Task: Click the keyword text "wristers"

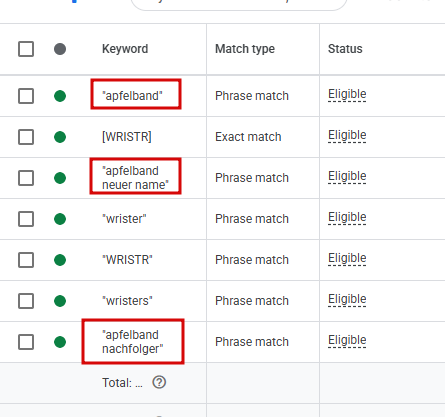Action: (127, 301)
